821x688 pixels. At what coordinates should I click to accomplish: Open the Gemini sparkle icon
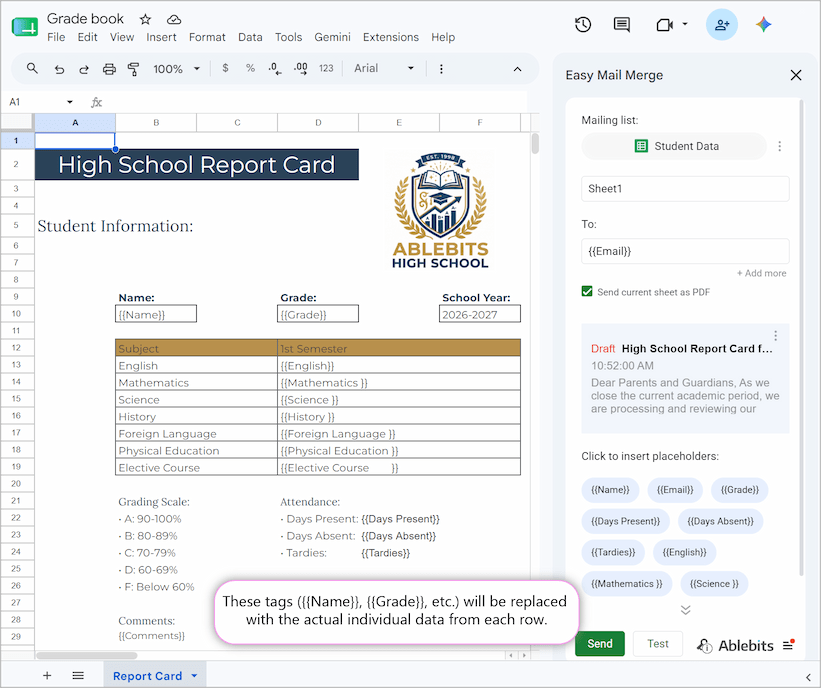763,25
